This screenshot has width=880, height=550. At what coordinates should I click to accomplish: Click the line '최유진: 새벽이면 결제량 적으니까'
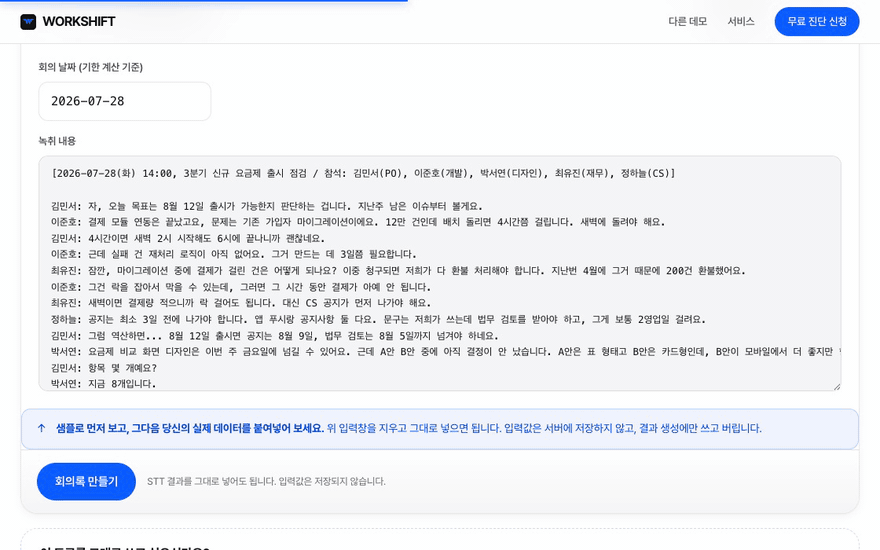[241, 303]
